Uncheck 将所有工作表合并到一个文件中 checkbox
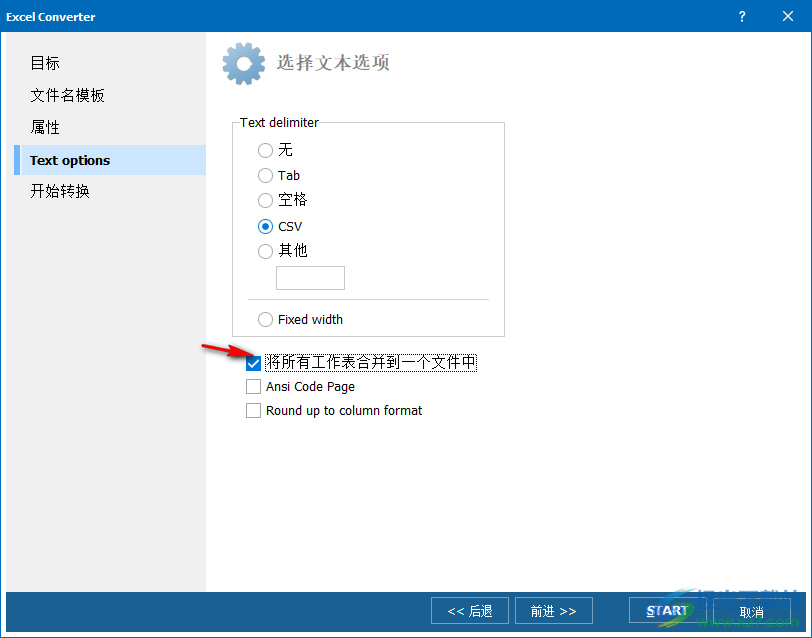This screenshot has width=812, height=638. (x=253, y=363)
